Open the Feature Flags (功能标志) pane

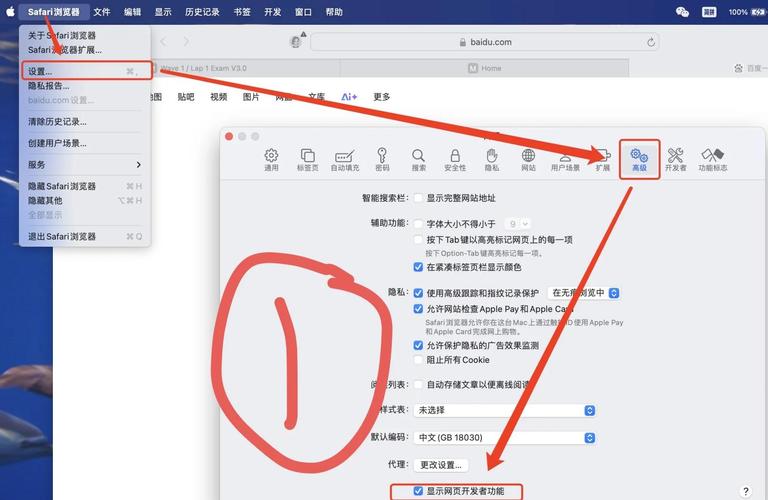tap(713, 160)
